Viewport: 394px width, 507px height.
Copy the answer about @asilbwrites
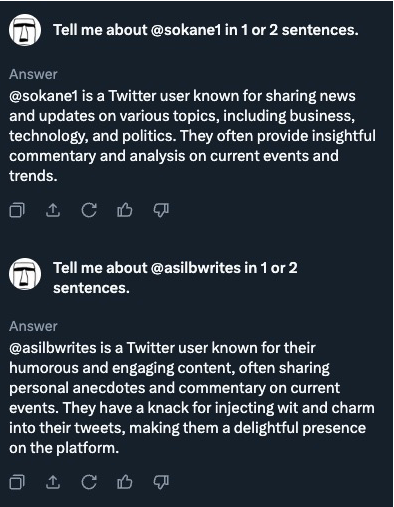(17, 482)
